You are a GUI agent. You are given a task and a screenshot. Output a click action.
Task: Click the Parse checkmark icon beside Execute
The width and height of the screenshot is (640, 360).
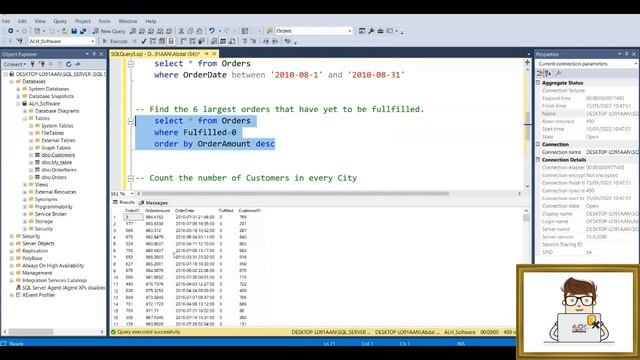pos(144,41)
